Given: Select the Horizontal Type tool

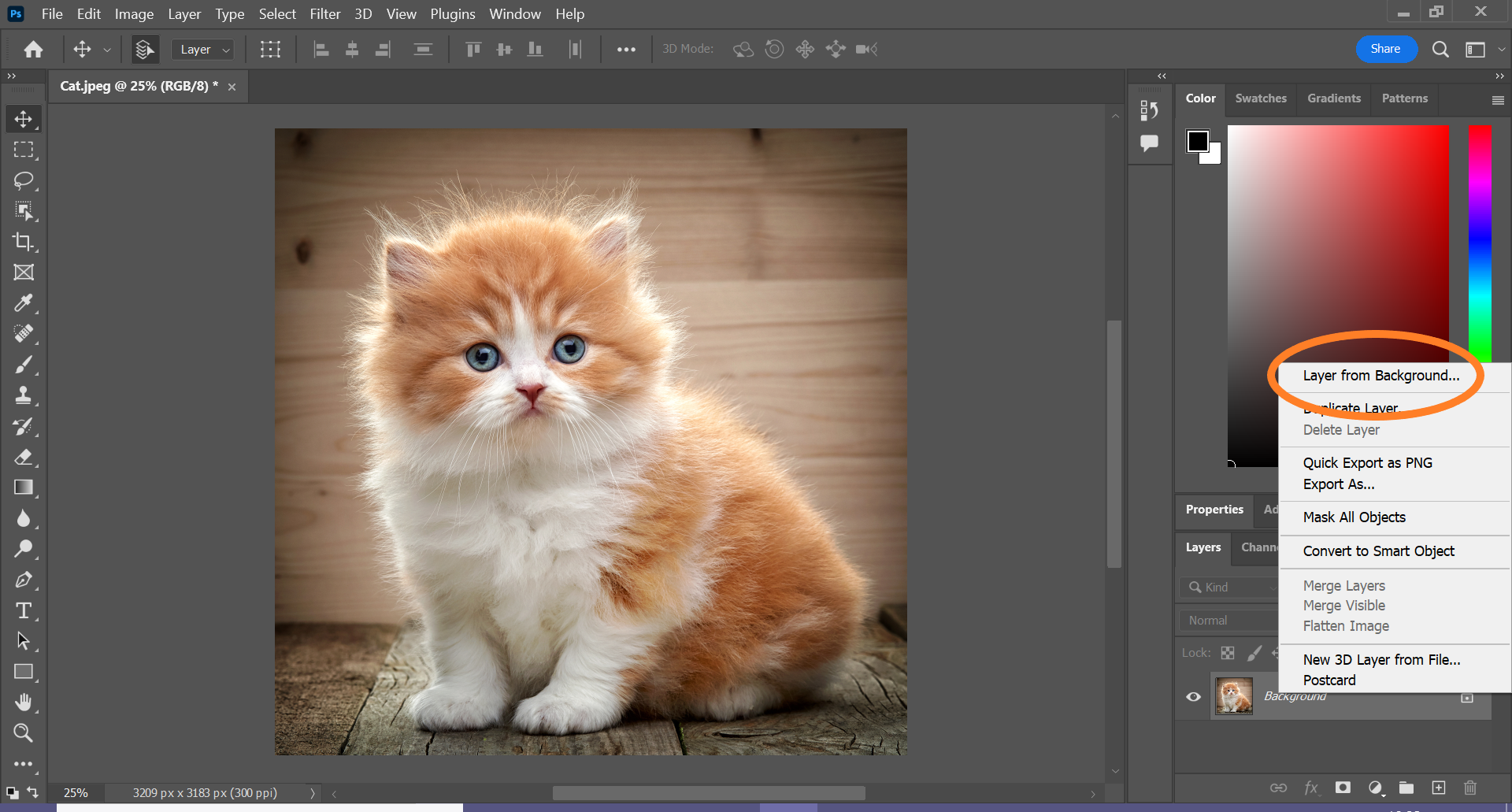Looking at the screenshot, I should (x=24, y=610).
